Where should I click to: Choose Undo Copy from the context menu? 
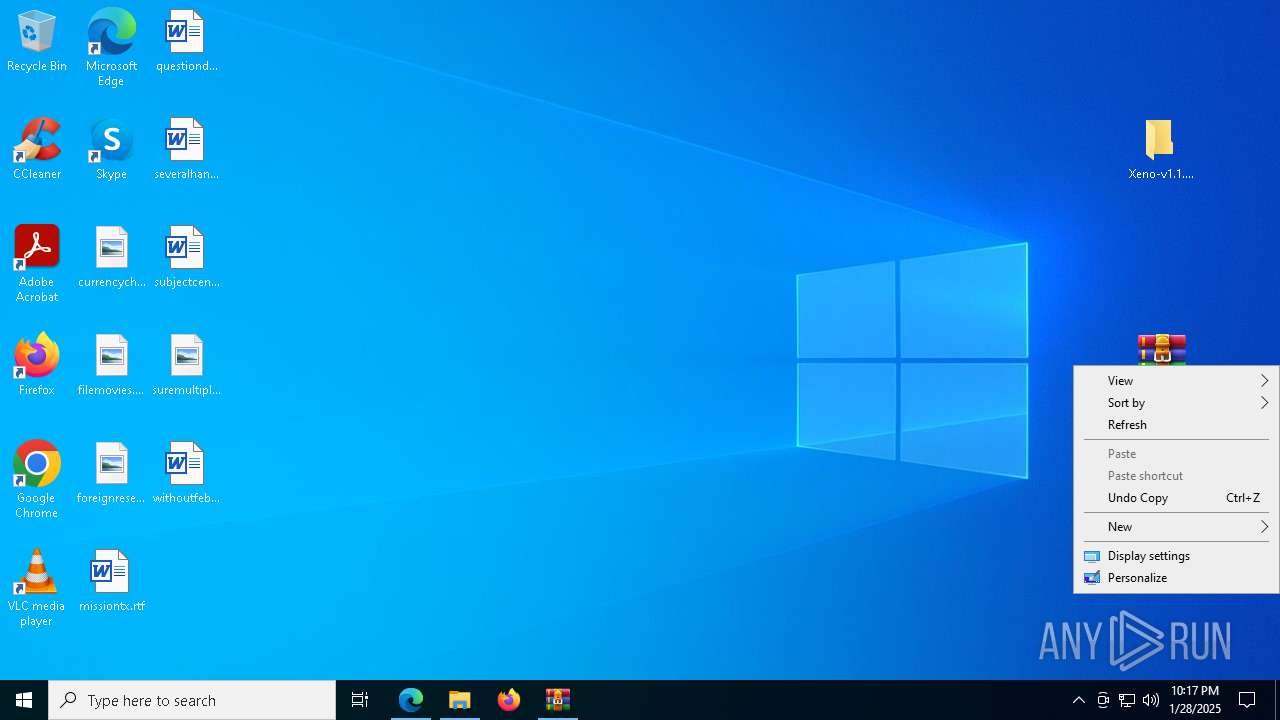(1176, 498)
